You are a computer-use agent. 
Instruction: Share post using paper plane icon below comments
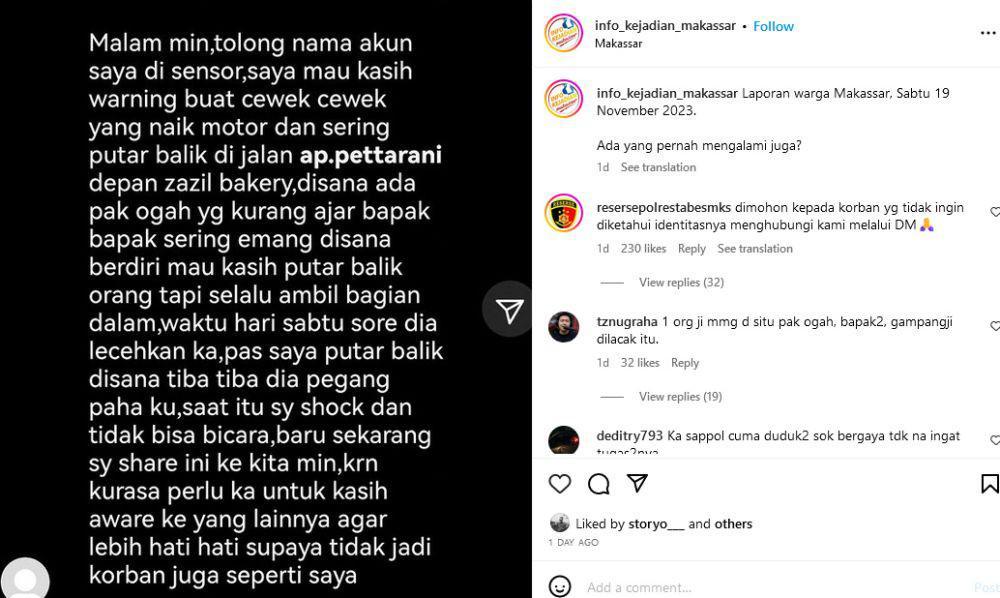(x=637, y=483)
